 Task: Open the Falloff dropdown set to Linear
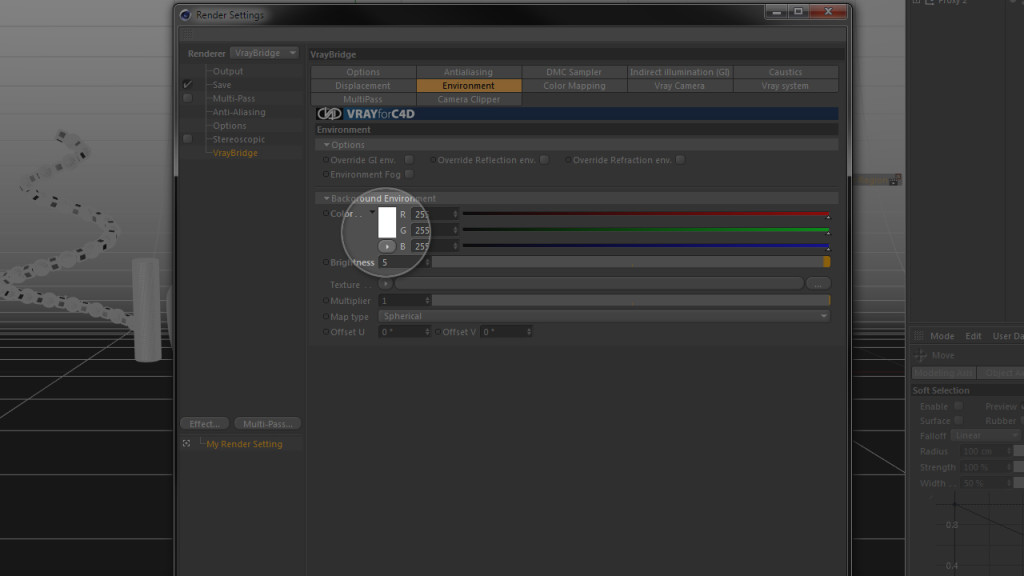point(986,436)
